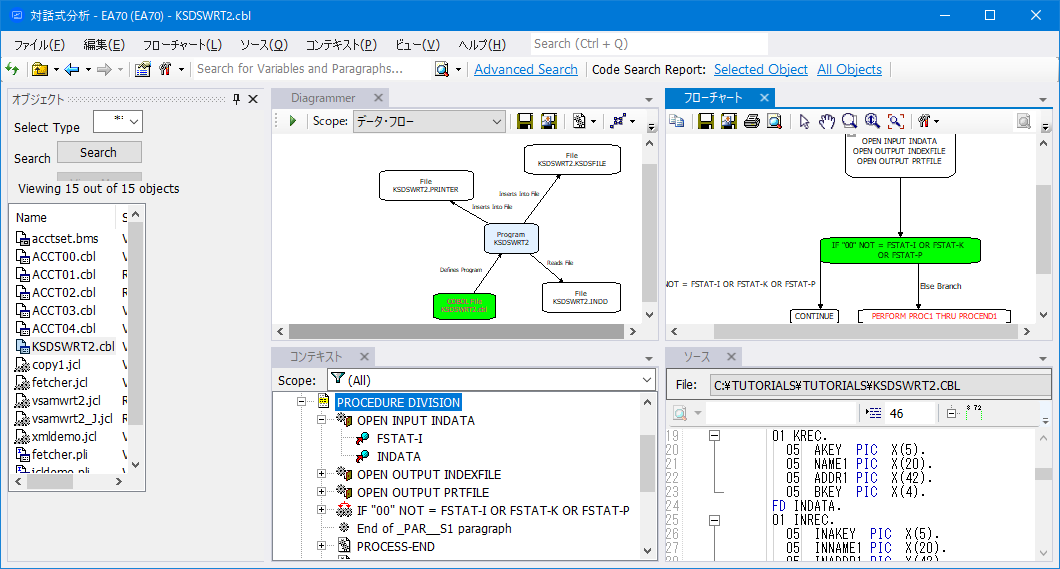This screenshot has width=1060, height=569.
Task: Click the green refresh arrows icon
Action: tap(12, 69)
